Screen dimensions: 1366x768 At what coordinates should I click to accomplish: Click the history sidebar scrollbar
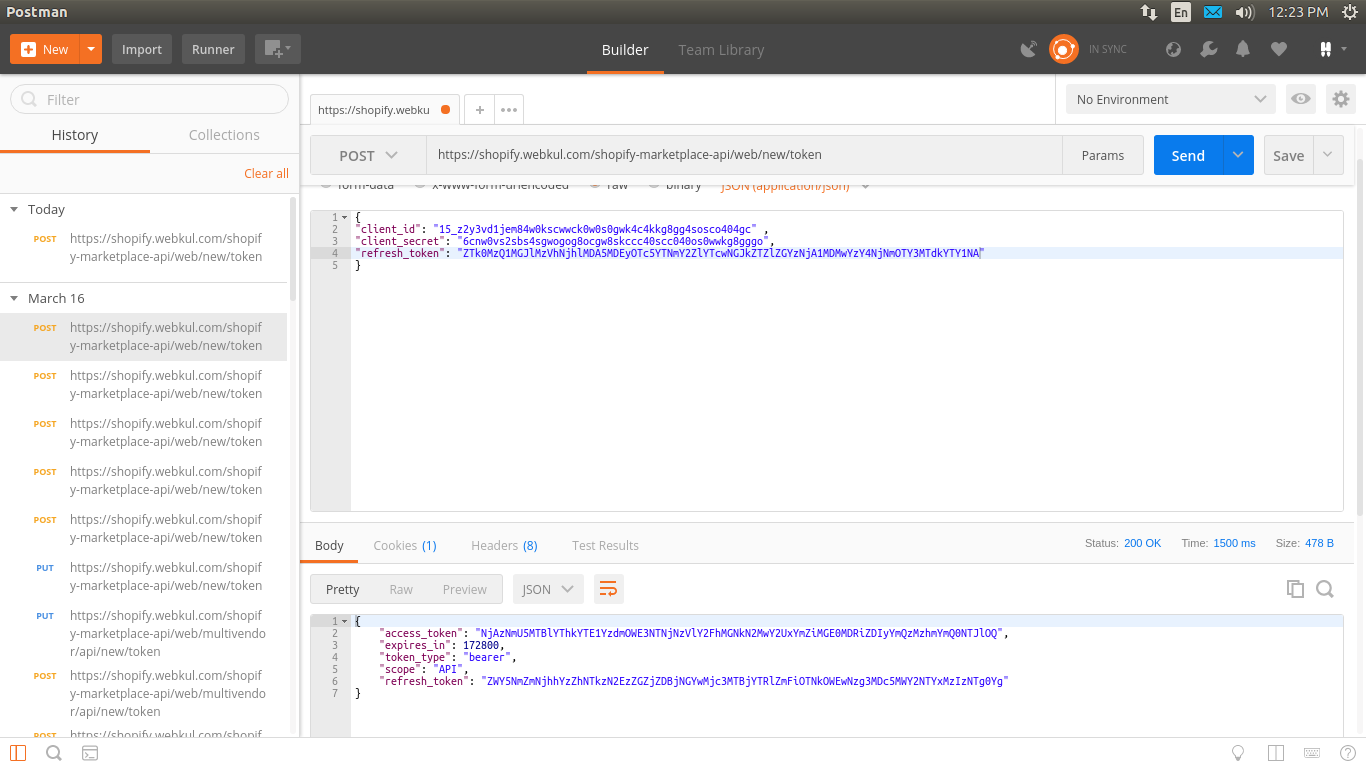(293, 249)
